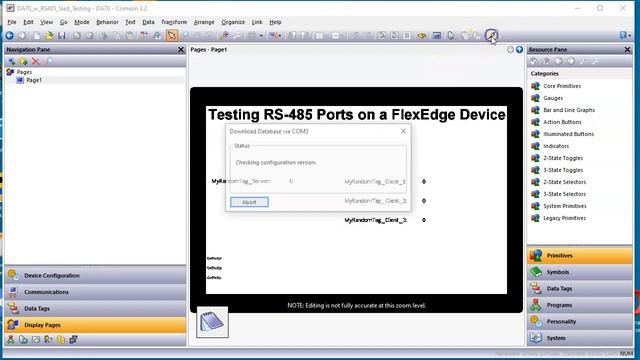The height and width of the screenshot is (360, 640).
Task: Open the Behavior menu
Action: [107, 22]
